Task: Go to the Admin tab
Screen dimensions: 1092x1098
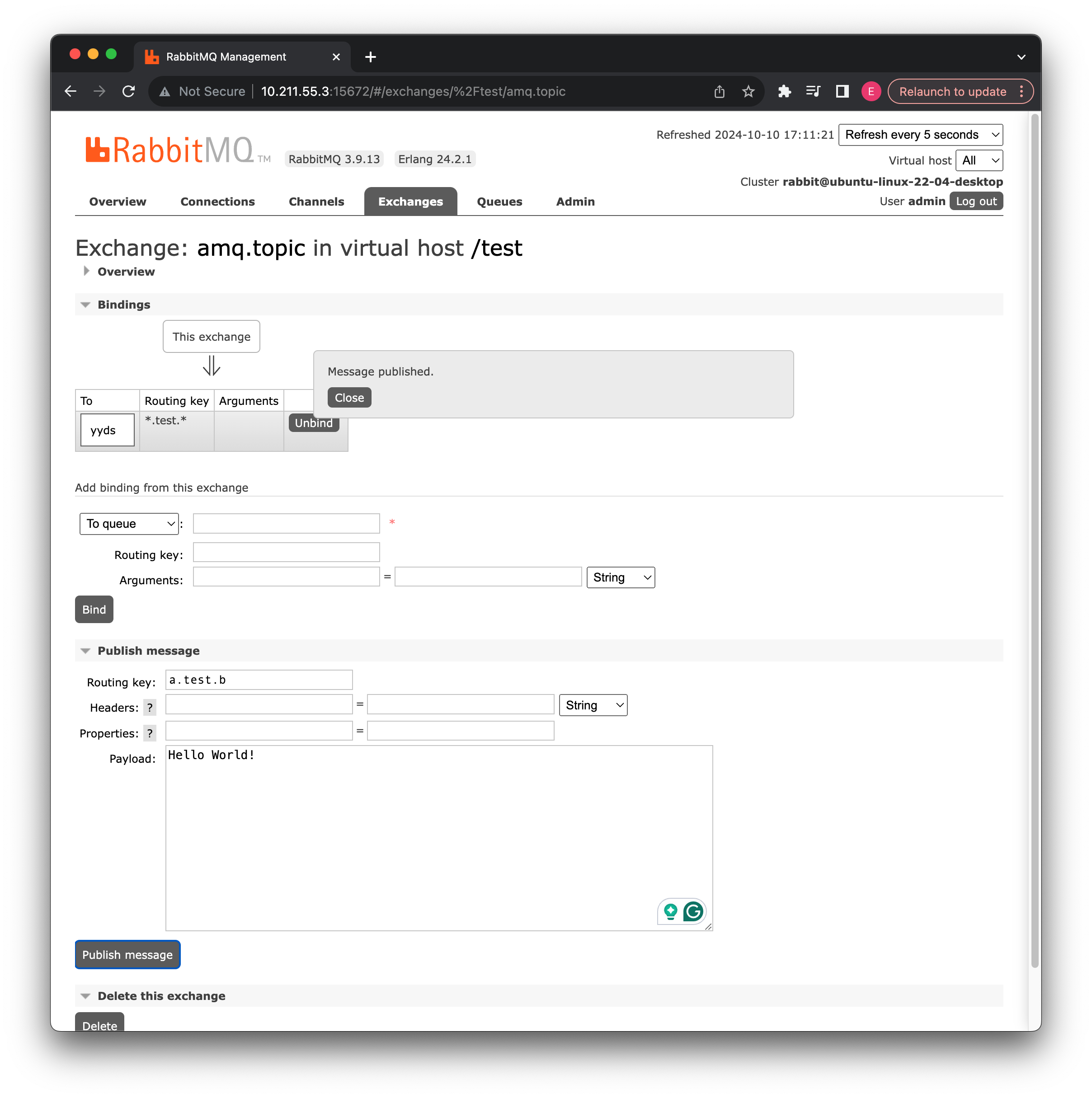Action: (575, 202)
